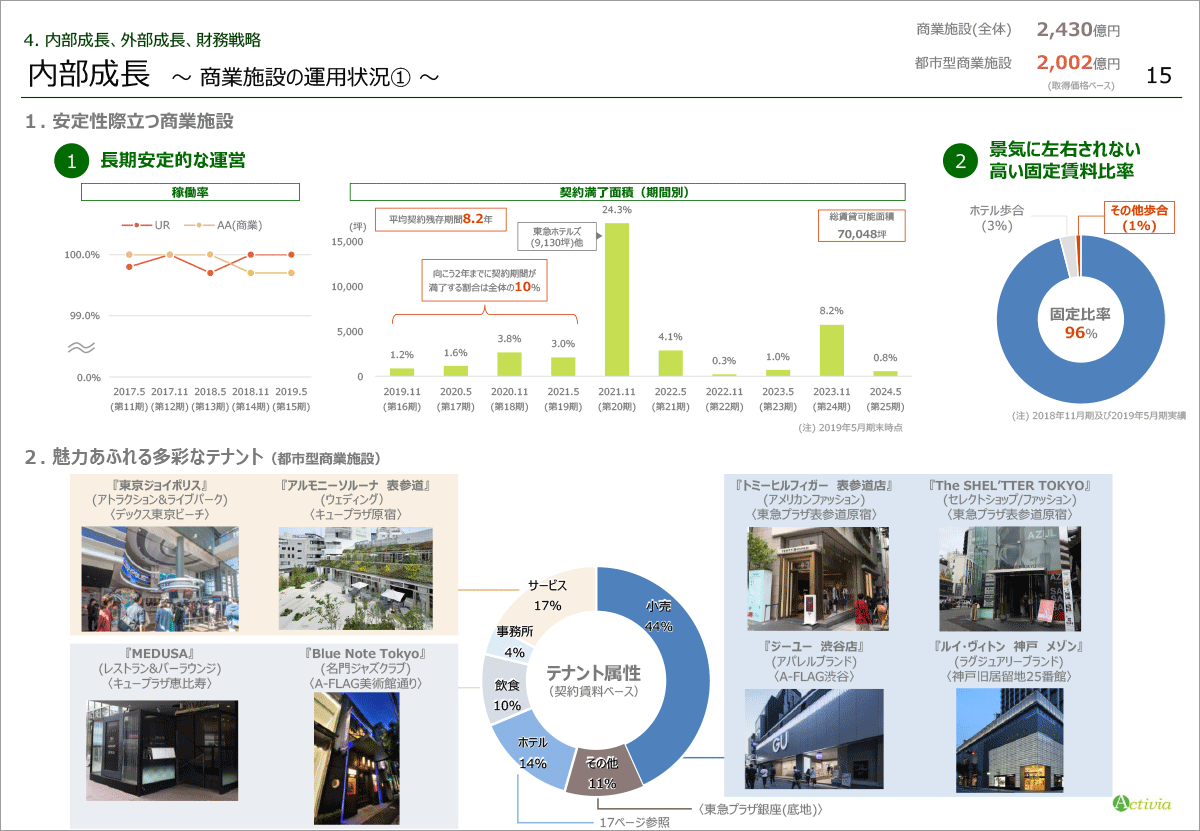Click the green circled number 2 badge
The width and height of the screenshot is (1200, 831).
[x=960, y=161]
